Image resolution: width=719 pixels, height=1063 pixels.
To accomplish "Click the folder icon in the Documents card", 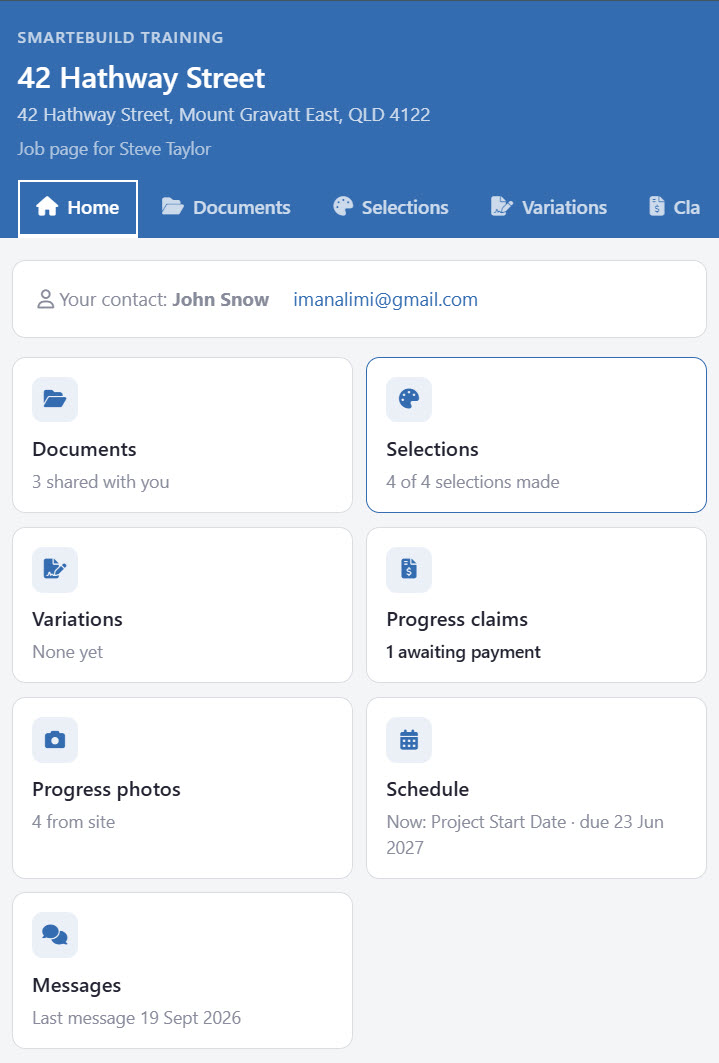I will click(x=55, y=399).
